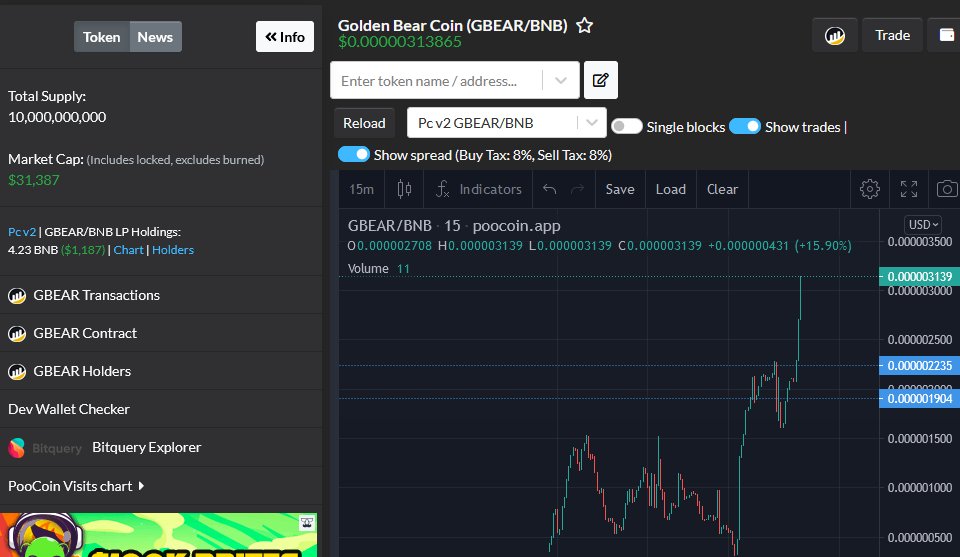
Task: Collapse the panel with the Info button
Action: pyautogui.click(x=285, y=37)
